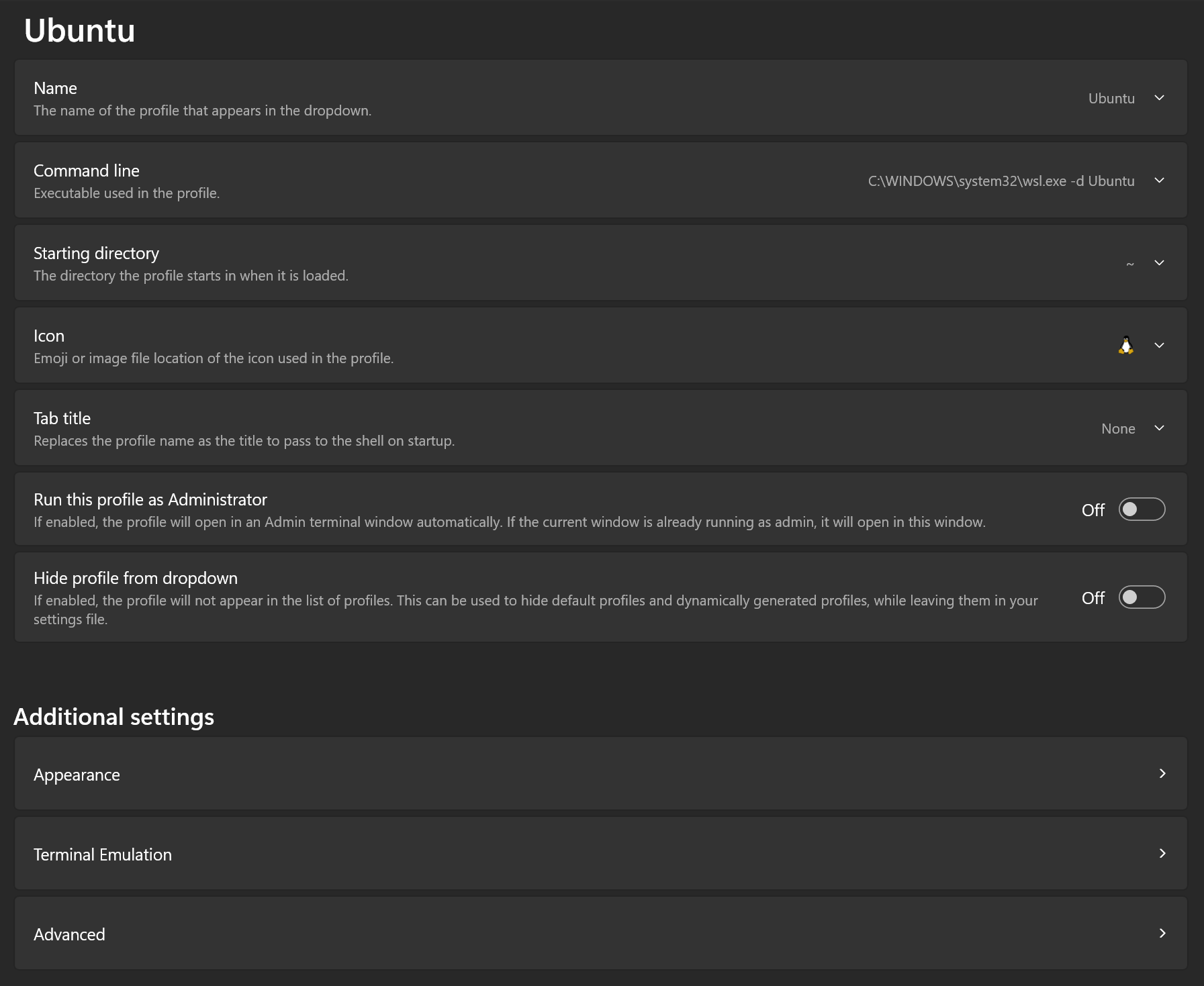Click the None tab title value
This screenshot has height=986, width=1204.
[1118, 429]
